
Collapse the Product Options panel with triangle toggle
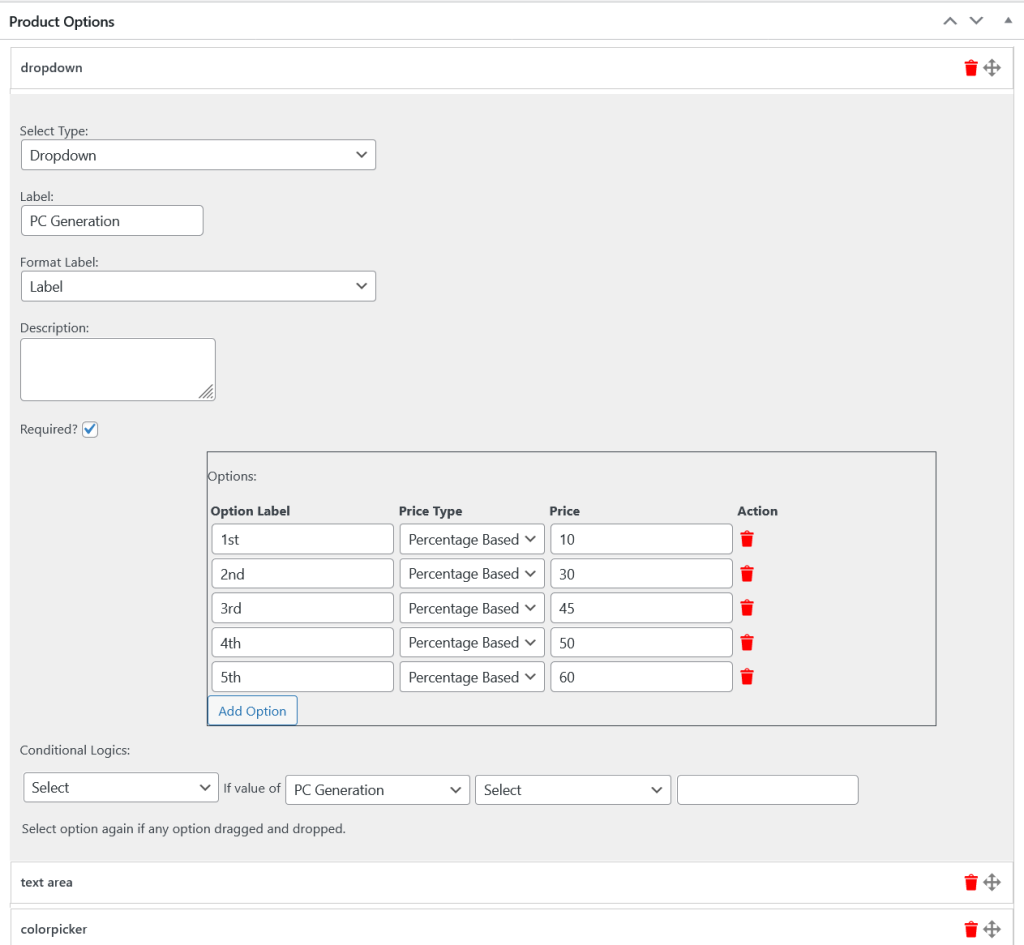[x=1008, y=21]
